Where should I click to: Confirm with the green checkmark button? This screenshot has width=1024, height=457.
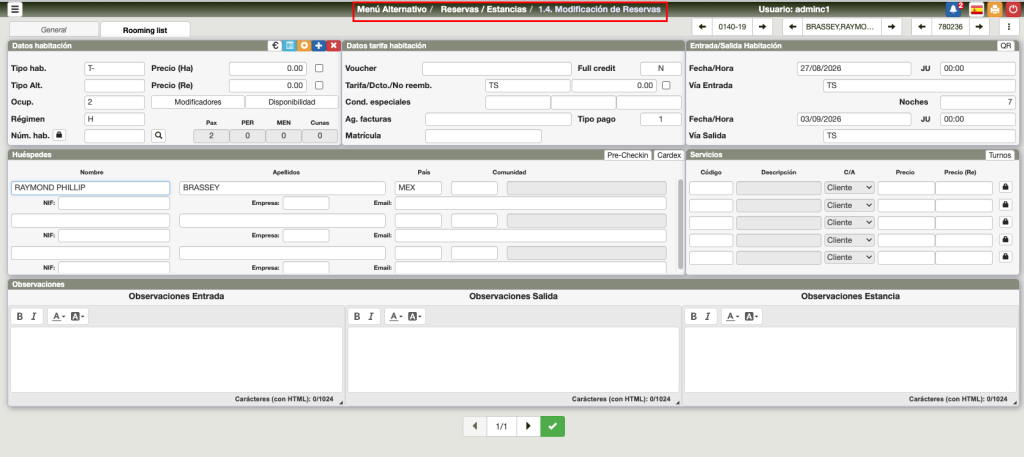coord(552,426)
